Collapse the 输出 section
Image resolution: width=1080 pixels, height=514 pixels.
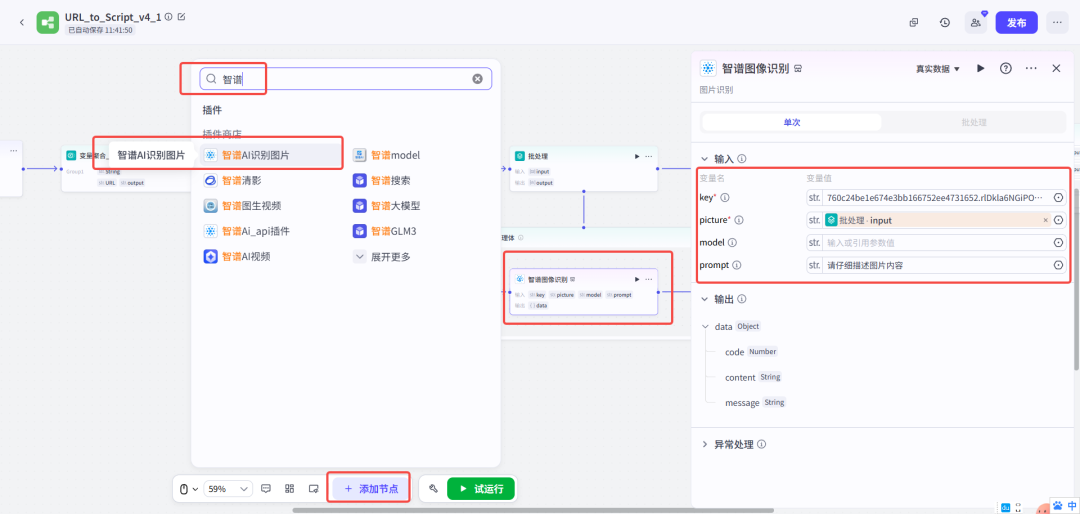pyautogui.click(x=724, y=299)
